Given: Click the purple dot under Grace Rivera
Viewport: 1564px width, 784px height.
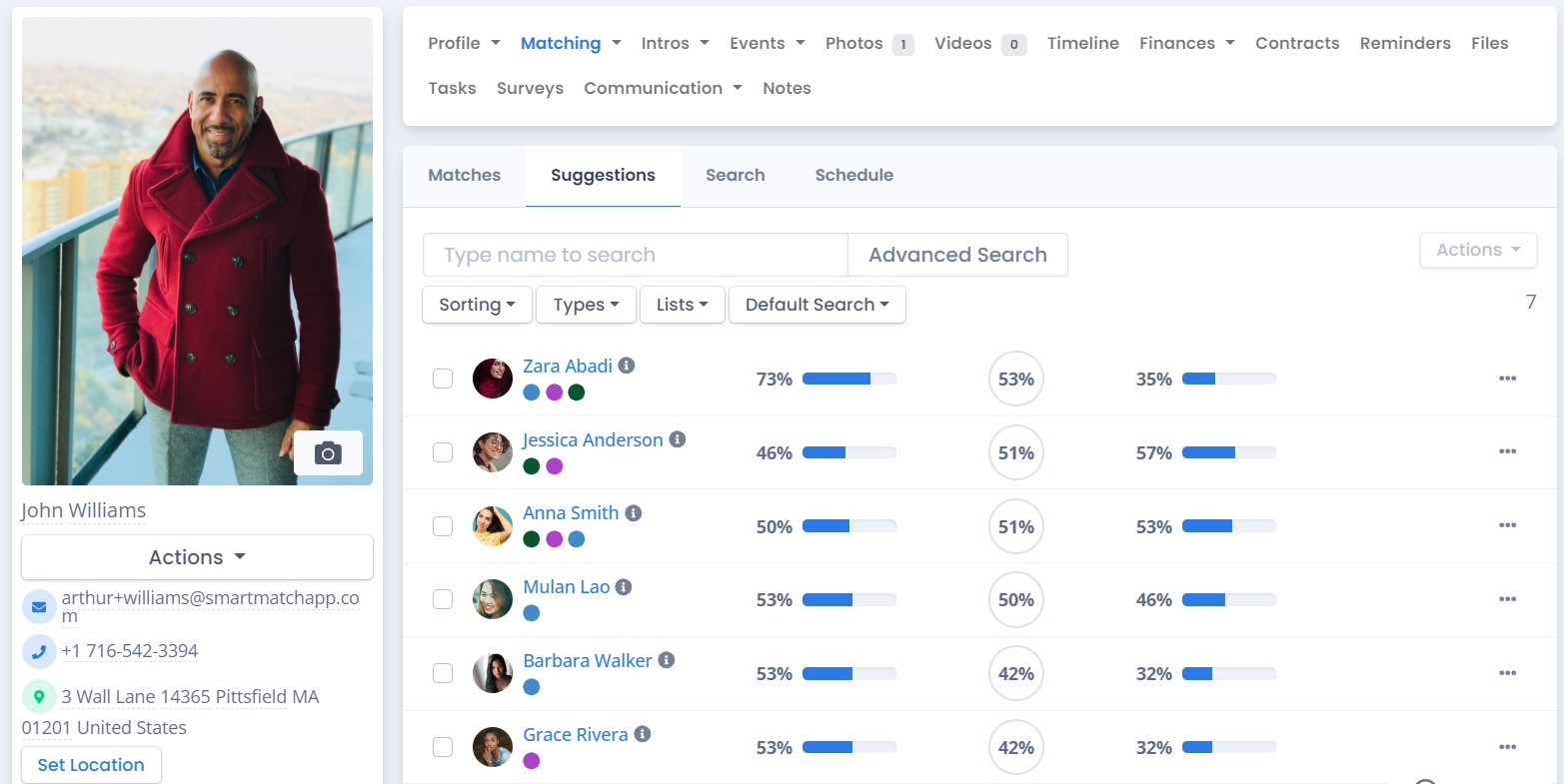Looking at the screenshot, I should (532, 760).
